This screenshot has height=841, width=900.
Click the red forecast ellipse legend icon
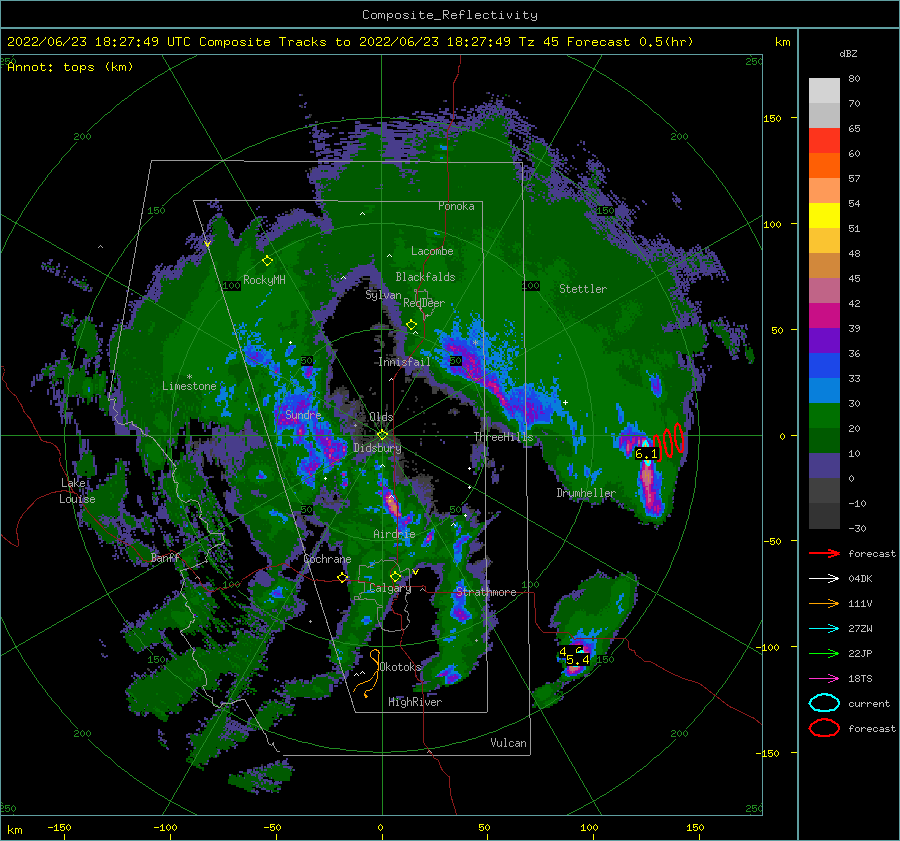[x=824, y=728]
